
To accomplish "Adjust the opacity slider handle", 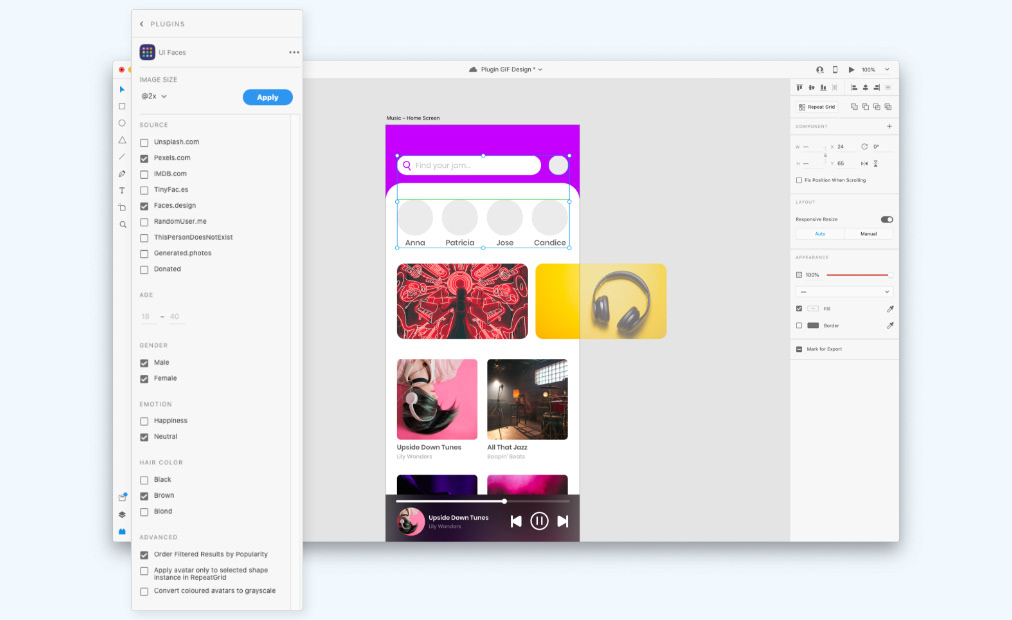I will 890,275.
